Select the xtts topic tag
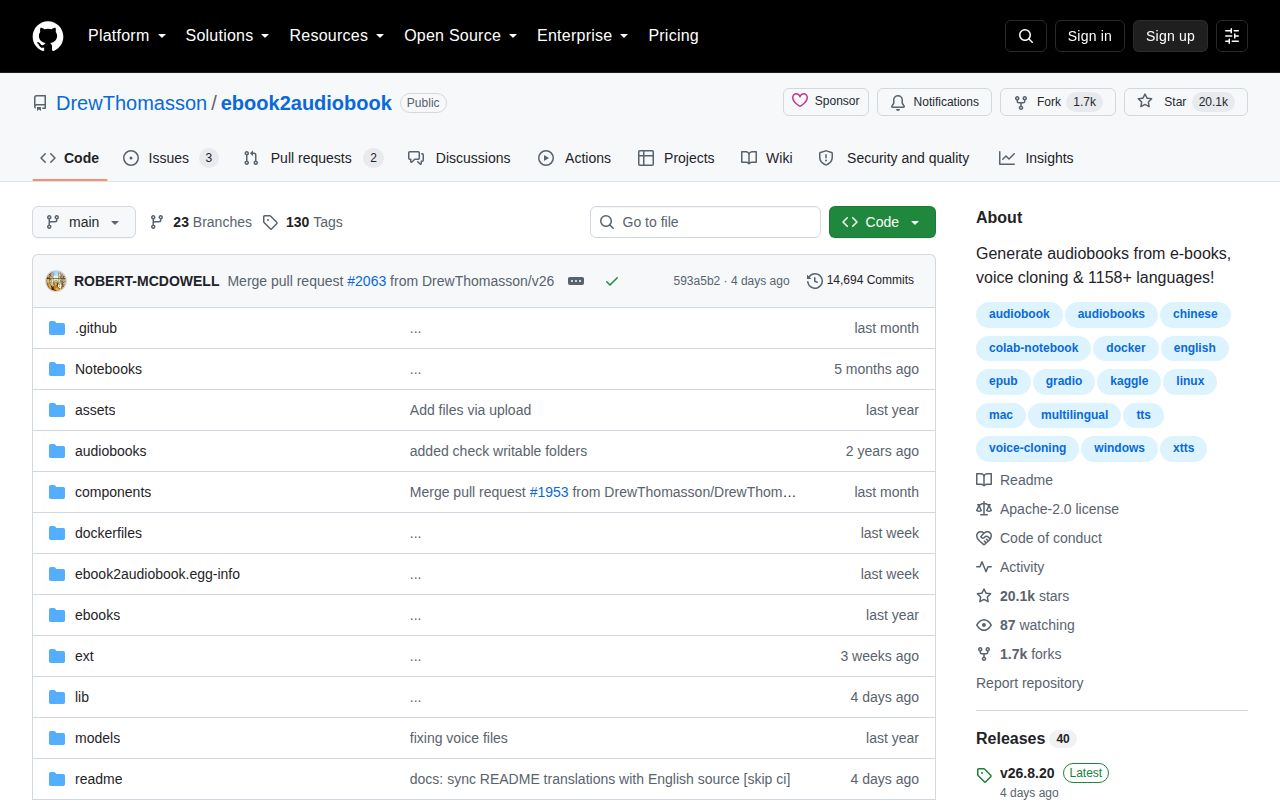The width and height of the screenshot is (1280, 800). (1183, 448)
